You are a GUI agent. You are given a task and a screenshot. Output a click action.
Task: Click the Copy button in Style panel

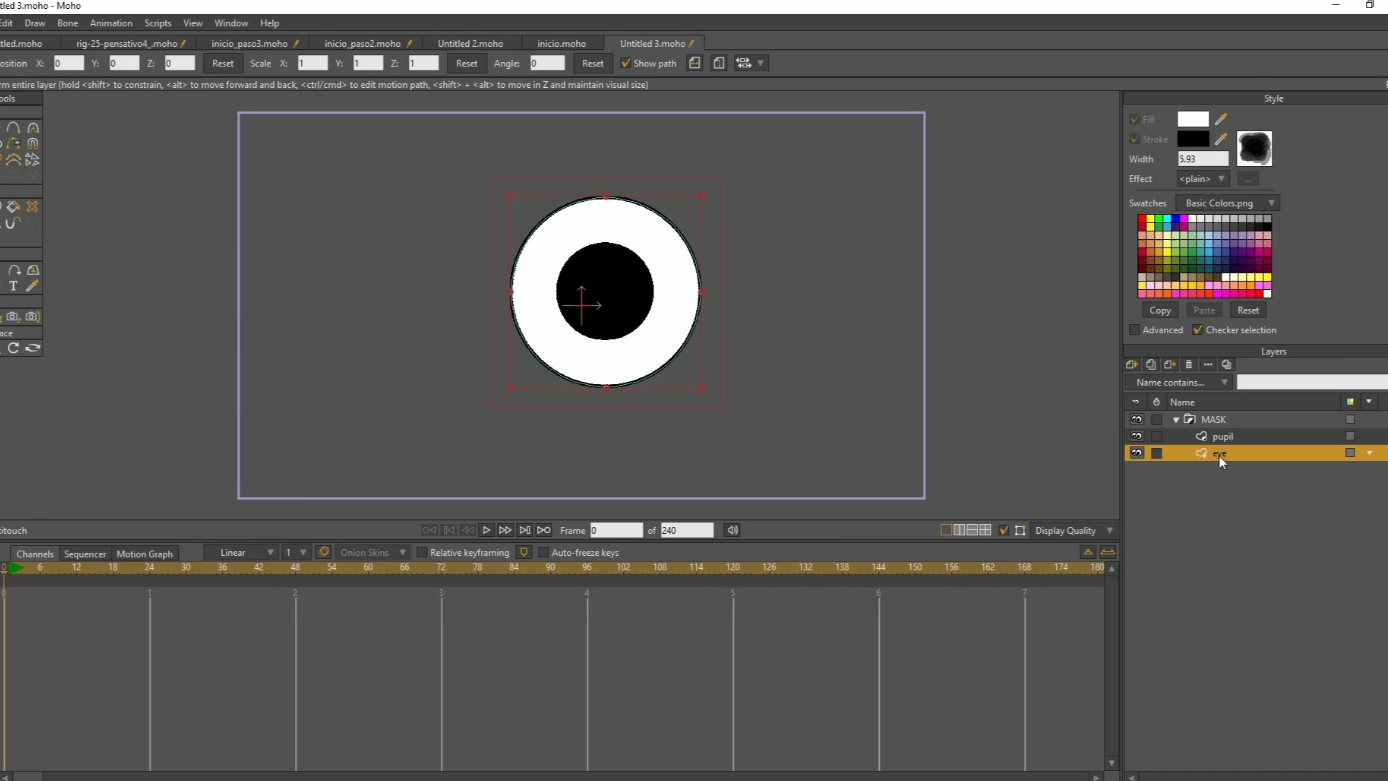pos(1160,311)
